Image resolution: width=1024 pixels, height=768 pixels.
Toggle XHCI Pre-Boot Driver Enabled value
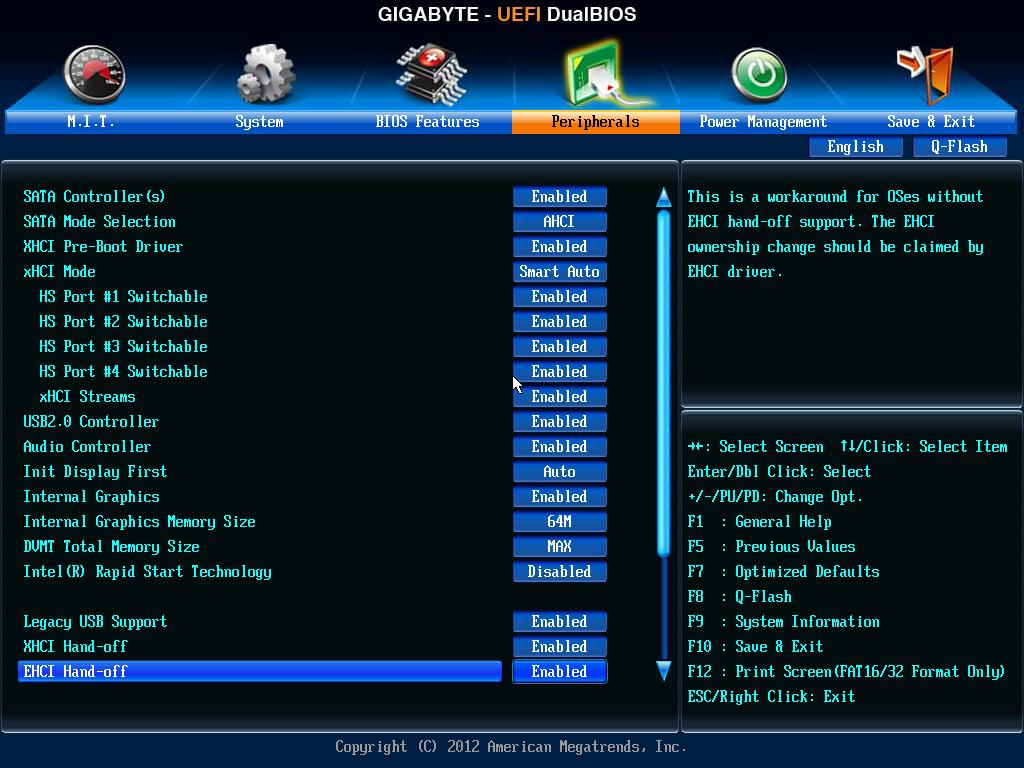[x=560, y=246]
